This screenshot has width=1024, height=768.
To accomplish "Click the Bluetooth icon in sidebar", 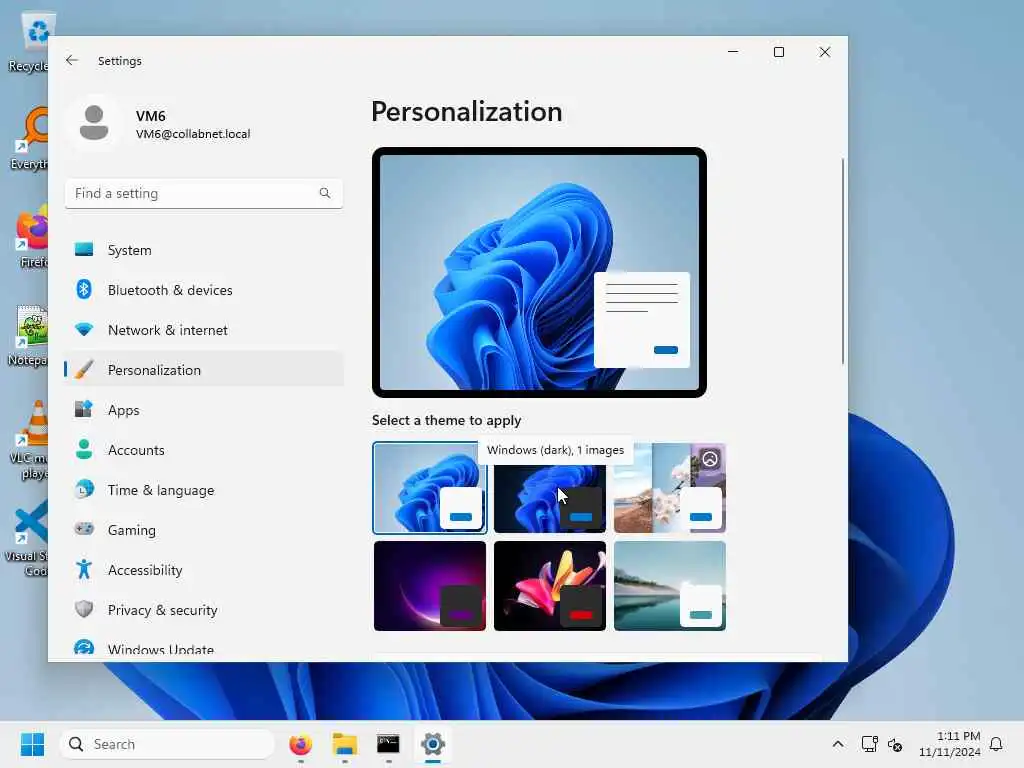I will 84,289.
